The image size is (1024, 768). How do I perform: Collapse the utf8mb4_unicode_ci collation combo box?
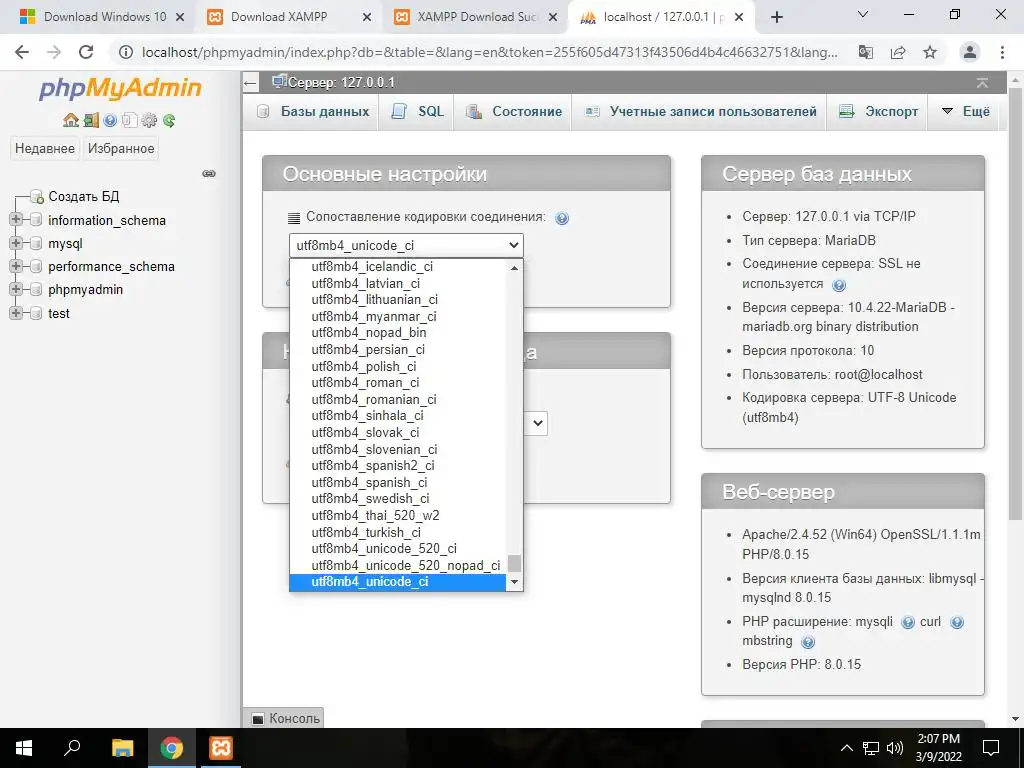(x=406, y=246)
